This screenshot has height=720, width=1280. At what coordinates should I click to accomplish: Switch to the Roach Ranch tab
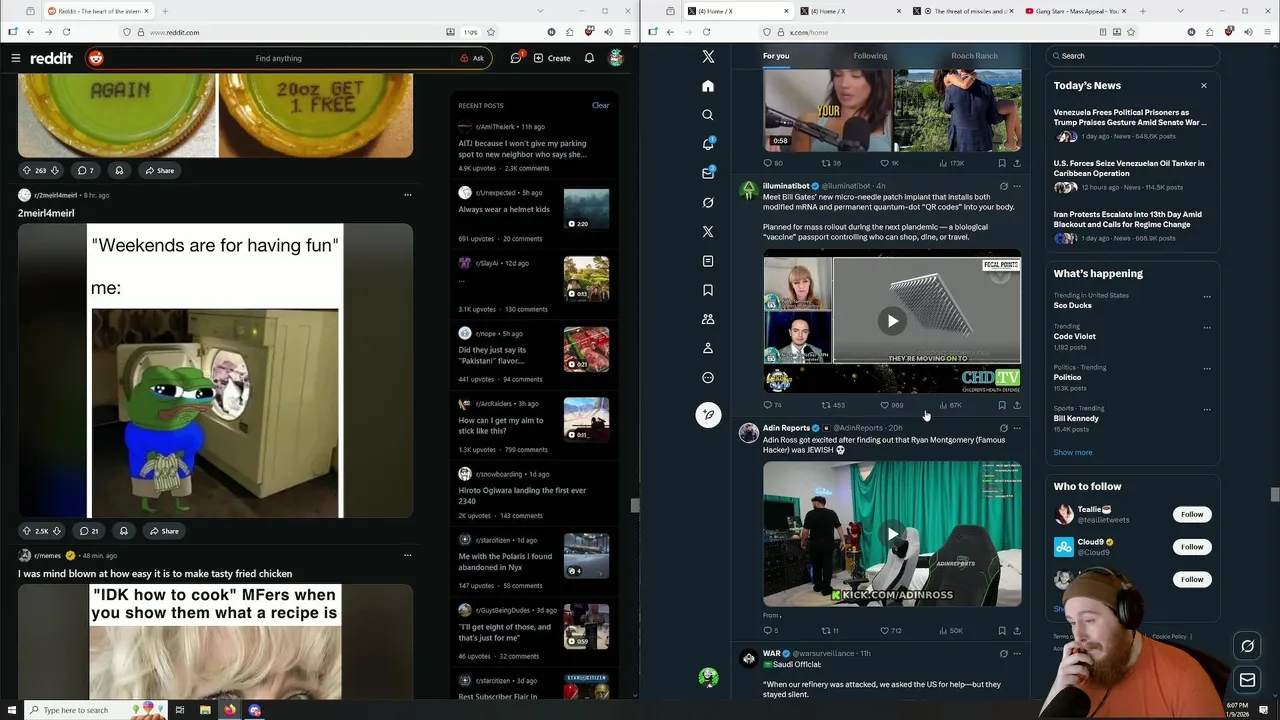click(x=974, y=56)
